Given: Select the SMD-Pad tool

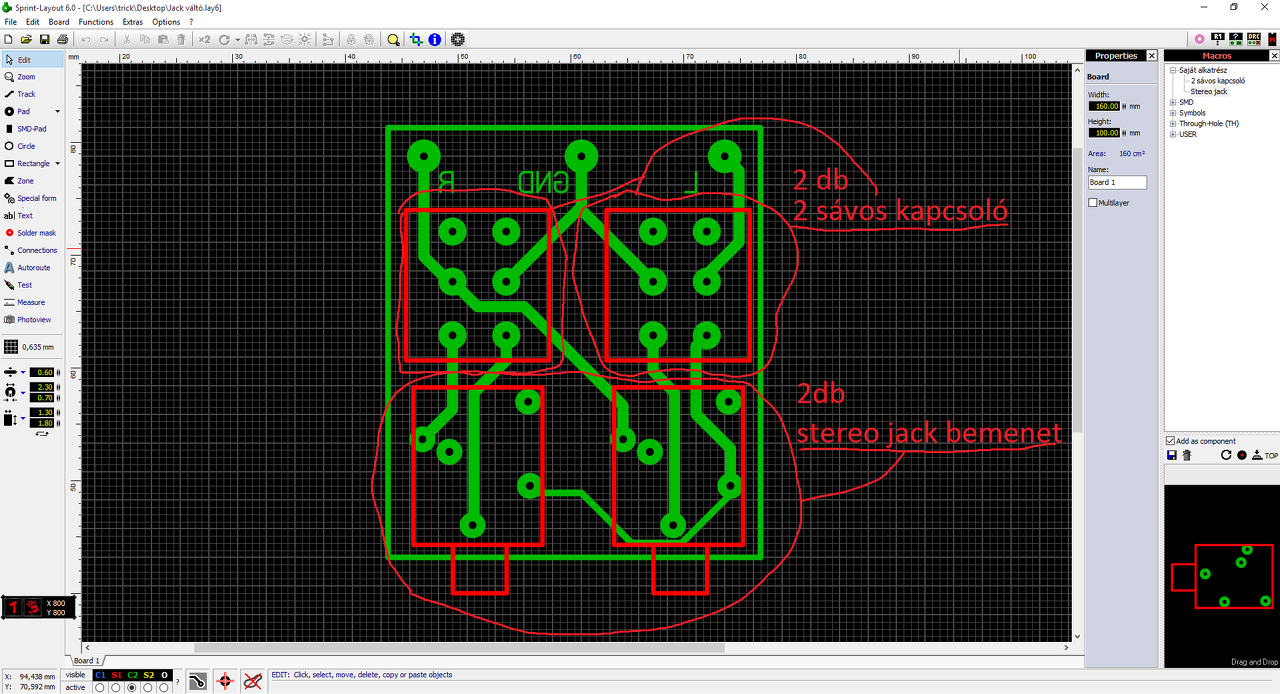Looking at the screenshot, I should point(31,129).
